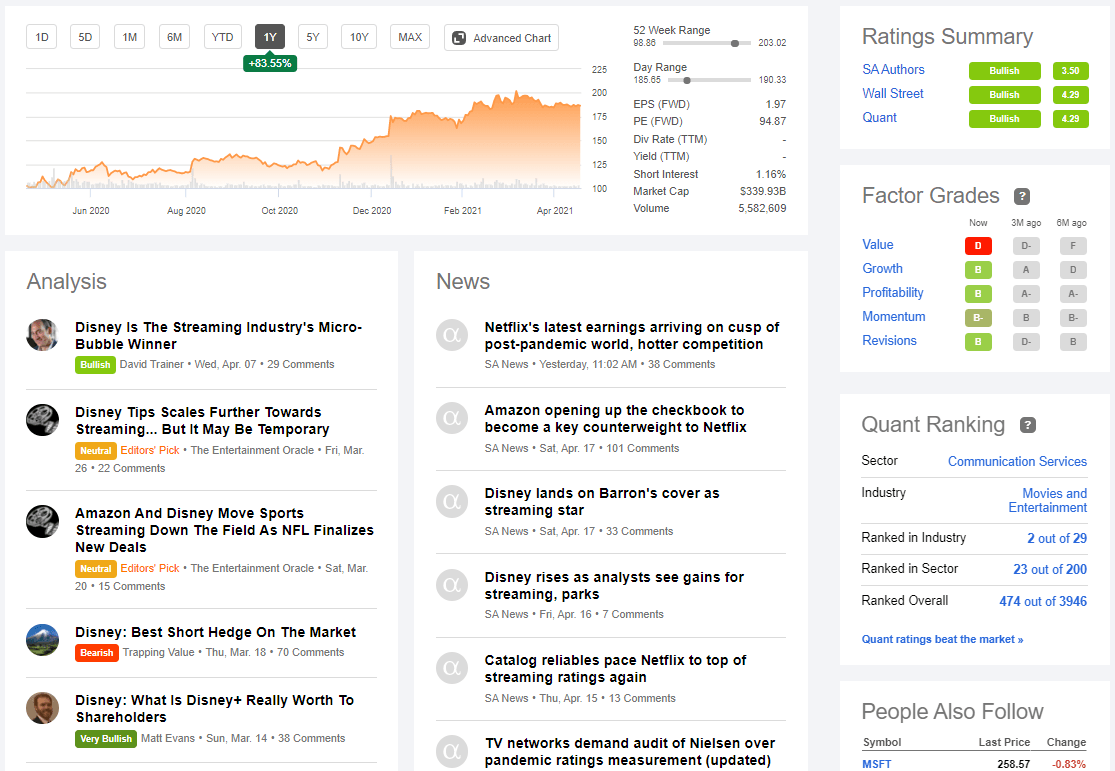This screenshot has height=771, width=1115.
Task: Open Disney: Best Short Hedge On The Market
Action: [215, 632]
